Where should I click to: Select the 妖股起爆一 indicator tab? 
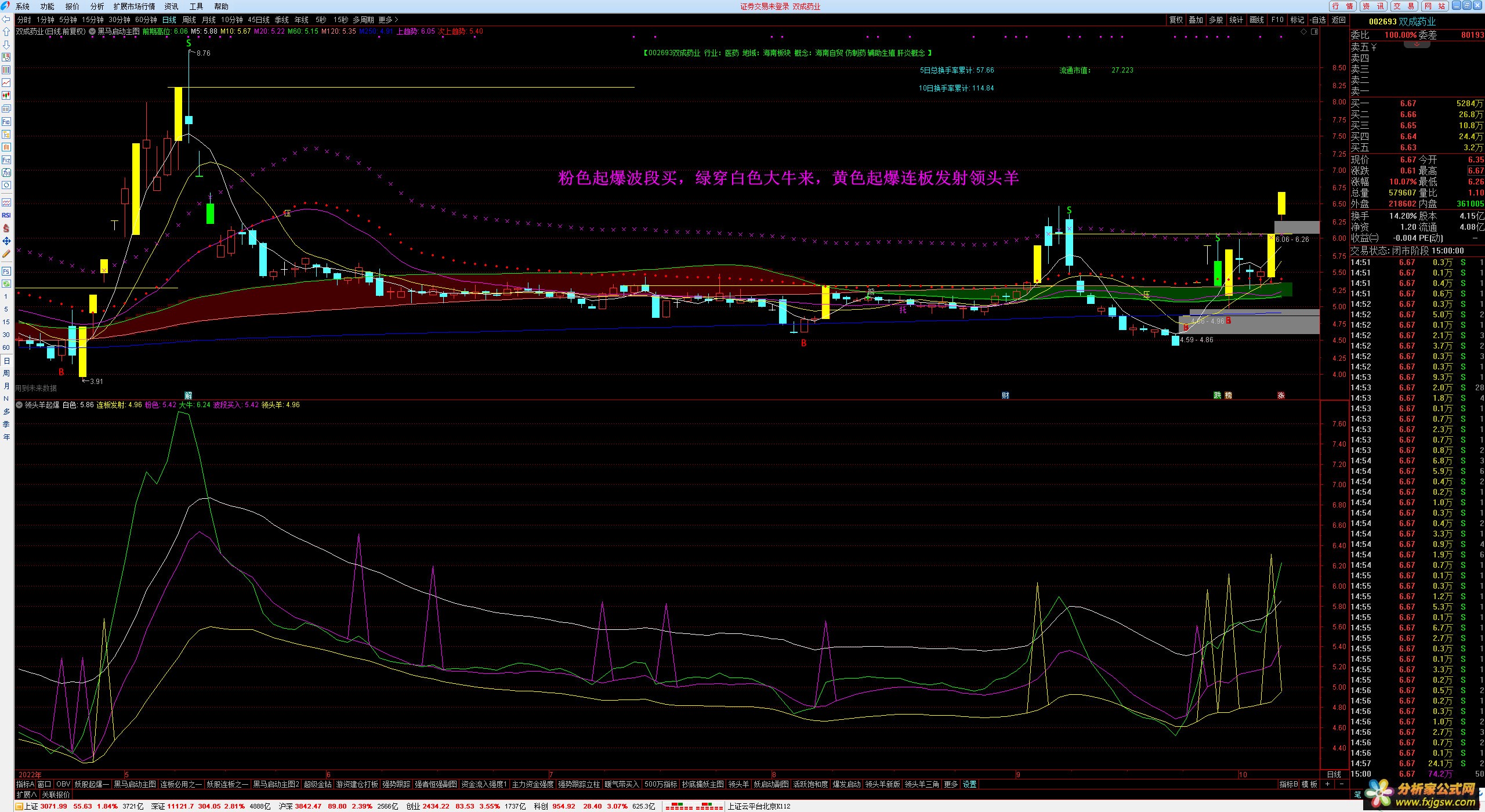[x=92, y=784]
